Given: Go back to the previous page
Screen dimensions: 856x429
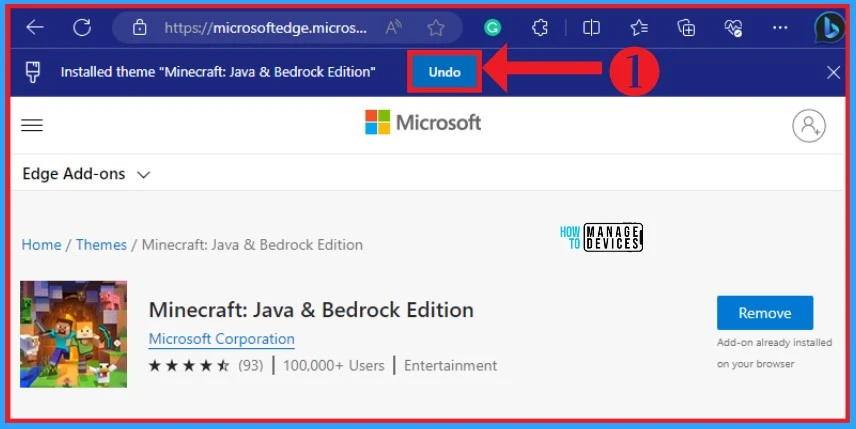Looking at the screenshot, I should coord(35,27).
